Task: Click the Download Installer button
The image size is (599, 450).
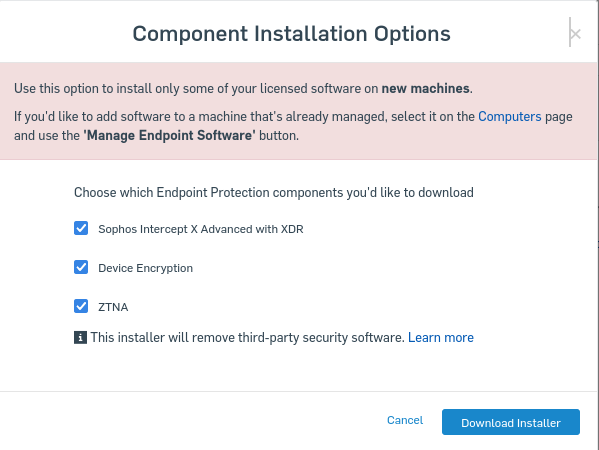Action: pyautogui.click(x=511, y=422)
